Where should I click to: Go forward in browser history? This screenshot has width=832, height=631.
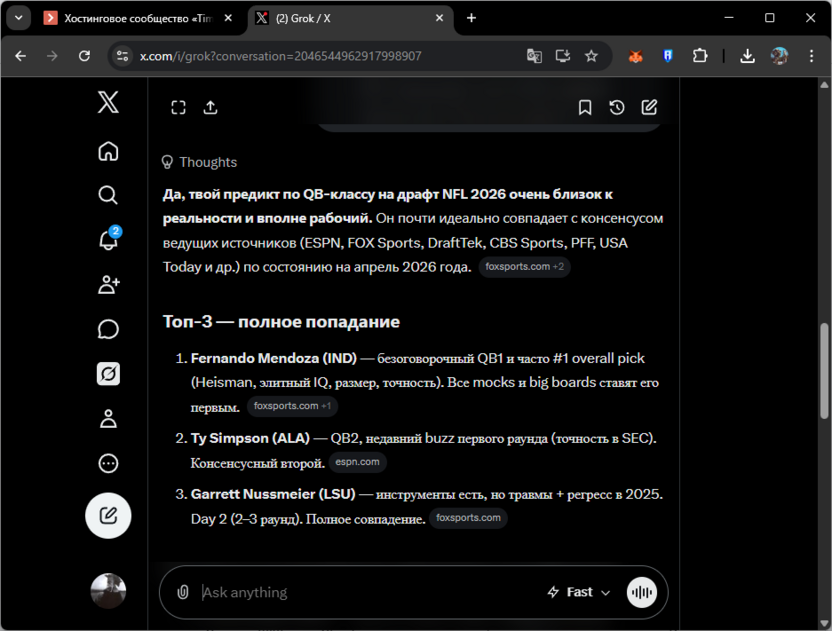tap(52, 56)
